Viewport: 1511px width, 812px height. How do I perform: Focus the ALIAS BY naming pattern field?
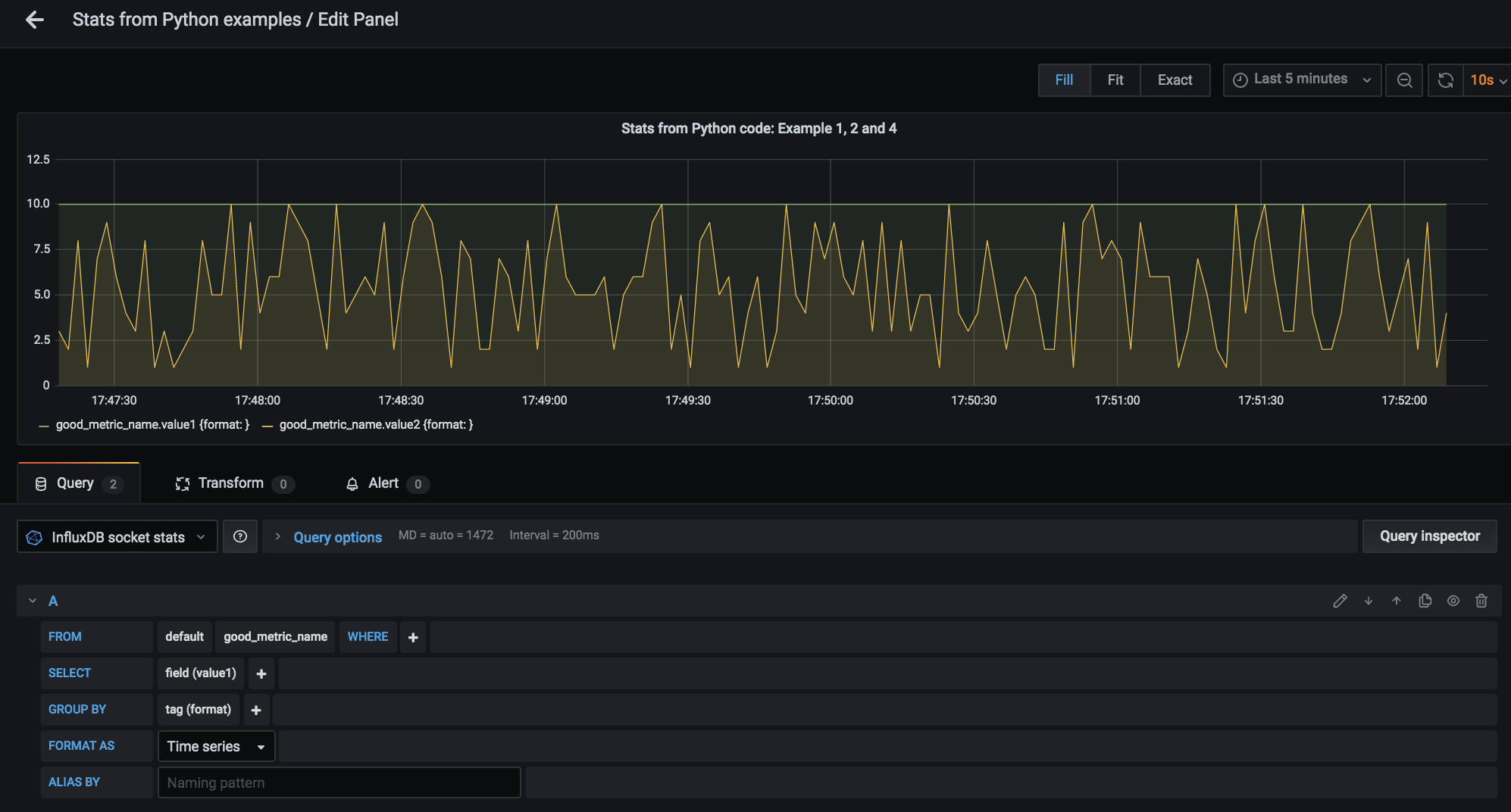339,782
